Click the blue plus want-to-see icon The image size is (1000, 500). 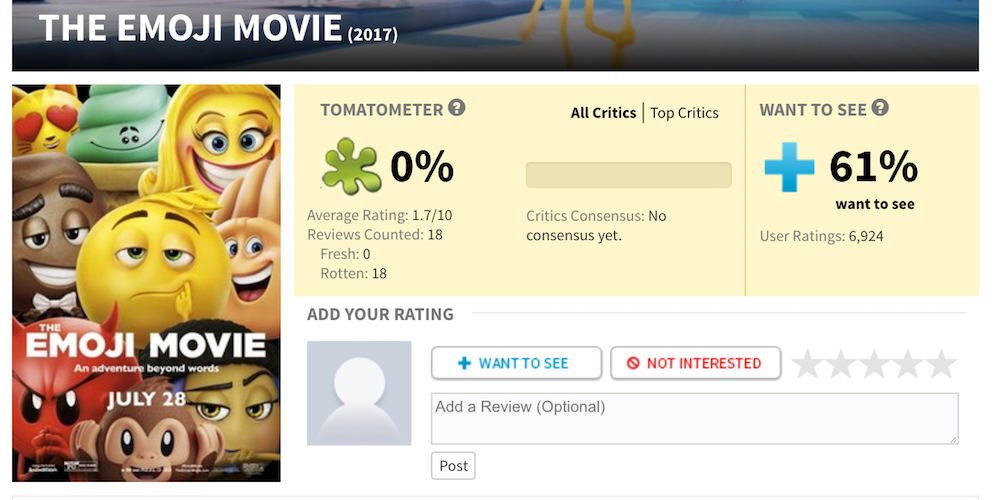[x=790, y=167]
